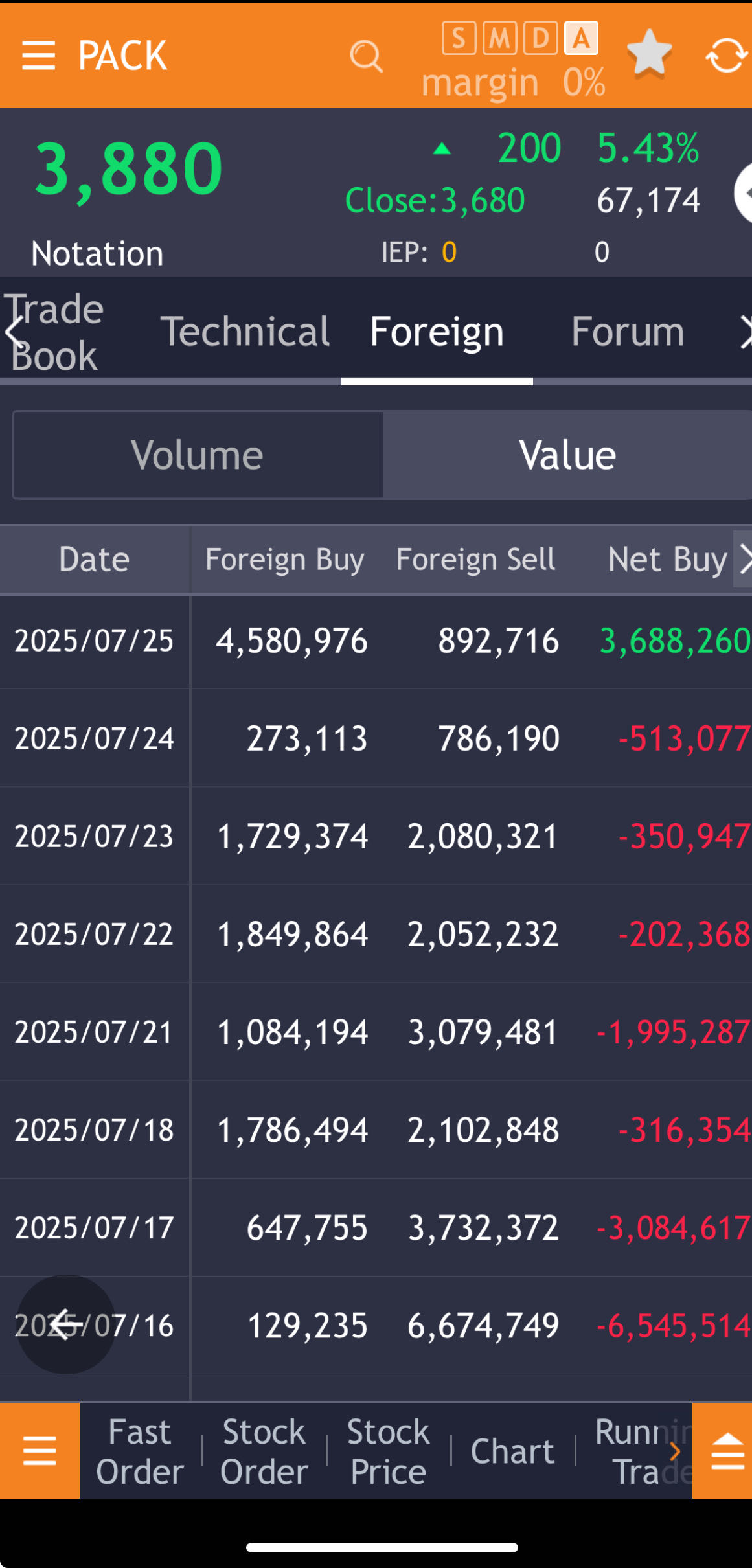Select the Value view toggle
Screen dimensions: 752x1568
[x=567, y=455]
